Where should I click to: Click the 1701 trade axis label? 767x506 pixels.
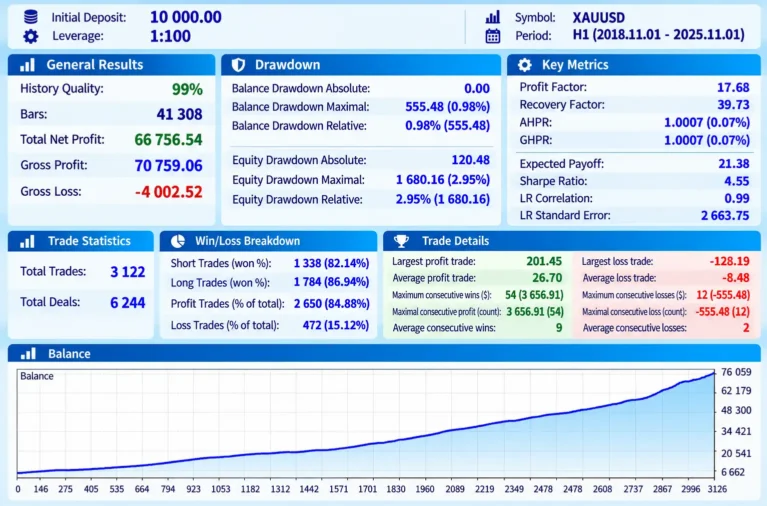point(367,489)
